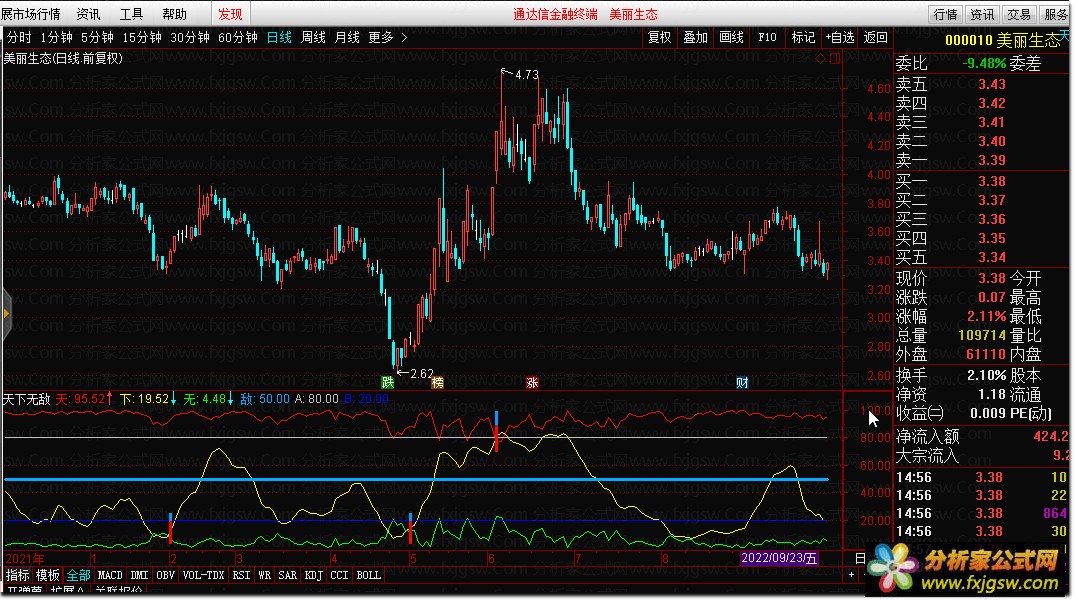Switch indicator to KDJ
The image size is (1075, 600).
[313, 575]
